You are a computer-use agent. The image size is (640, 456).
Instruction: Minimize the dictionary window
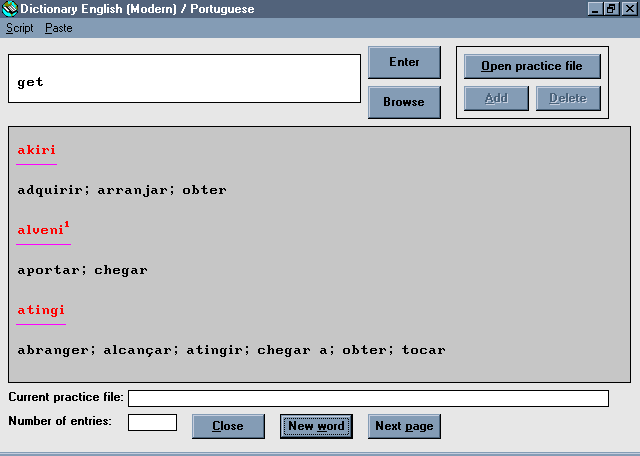594,9
